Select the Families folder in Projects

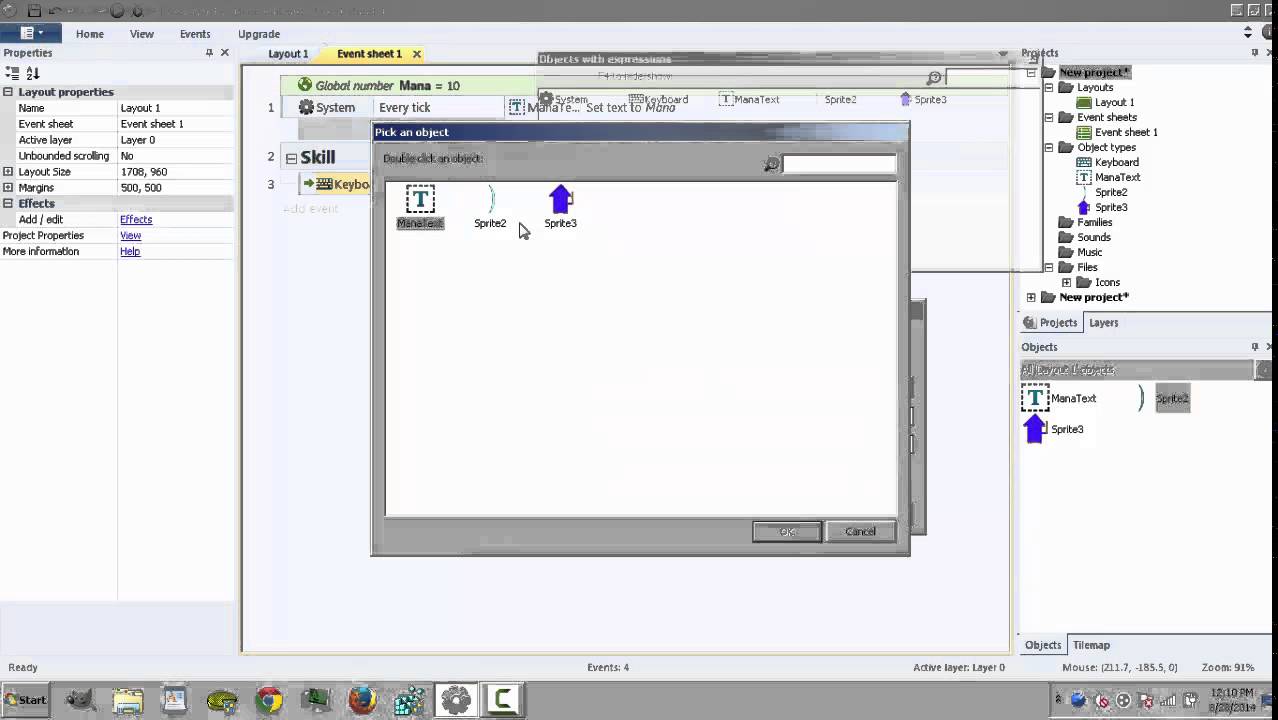pyautogui.click(x=1094, y=223)
